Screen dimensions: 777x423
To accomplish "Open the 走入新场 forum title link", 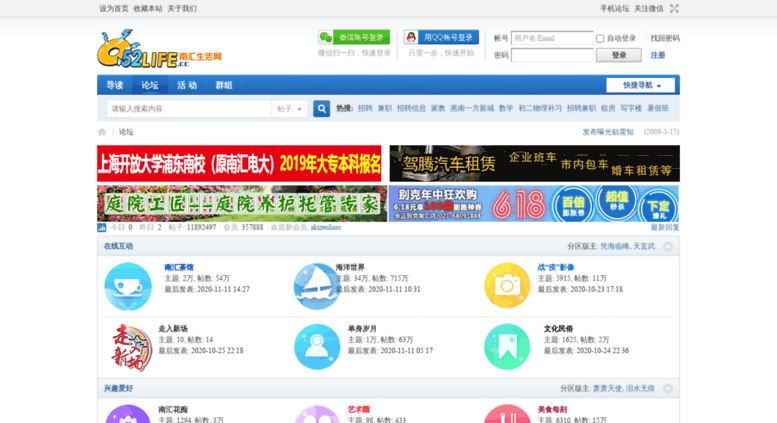I will (173, 329).
